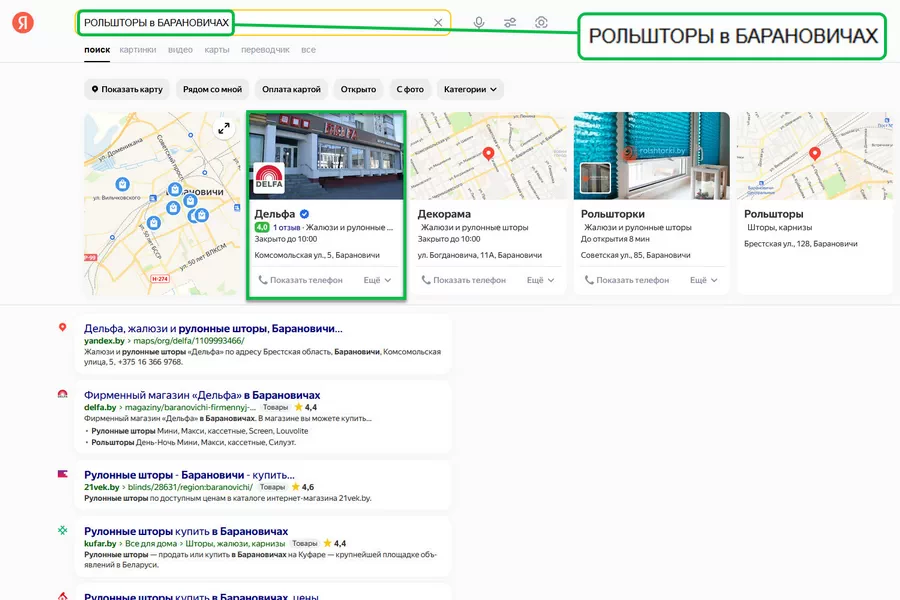Click the Барановичи map thumbnail
The image size is (900, 600).
click(x=162, y=203)
